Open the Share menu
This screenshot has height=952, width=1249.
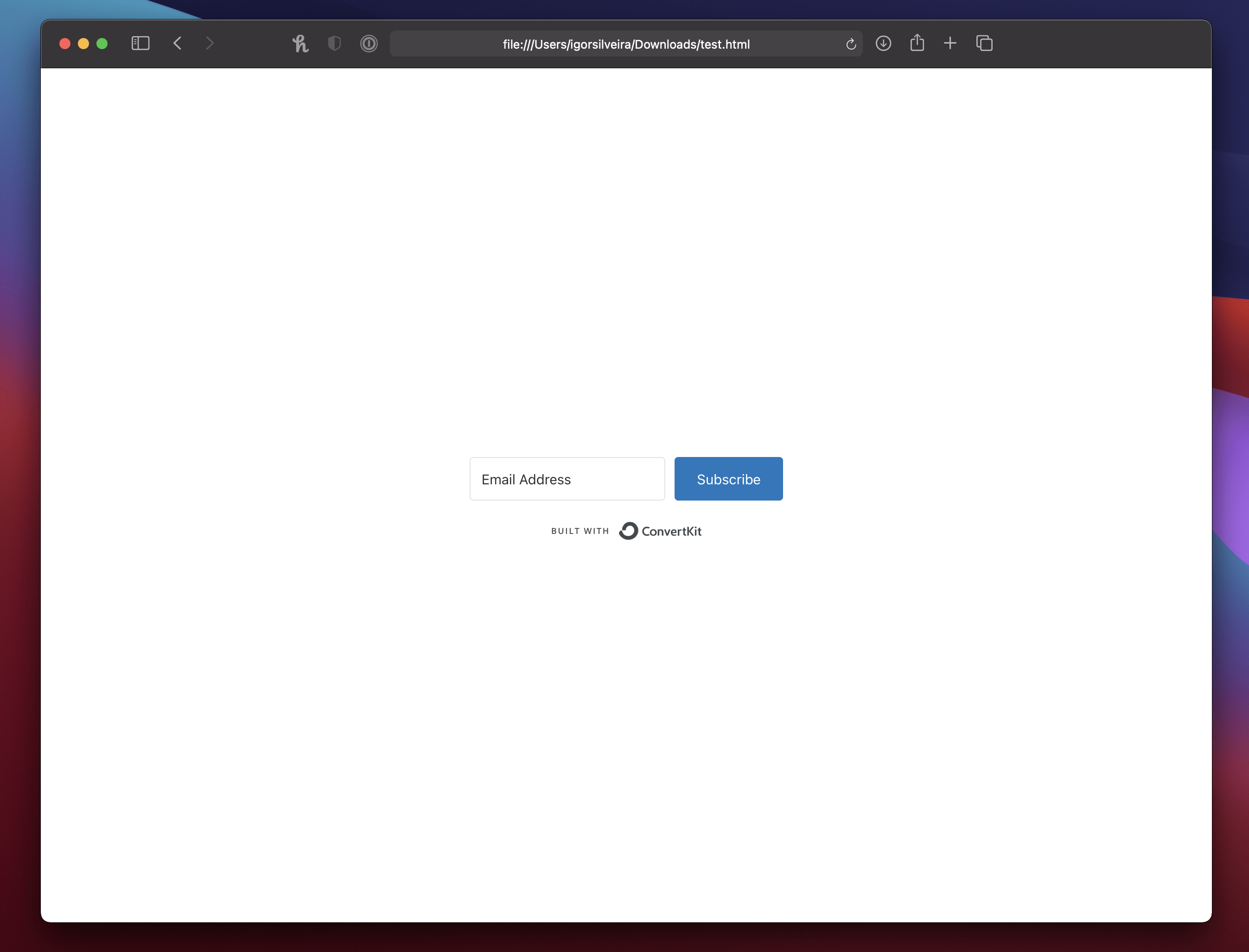(917, 43)
